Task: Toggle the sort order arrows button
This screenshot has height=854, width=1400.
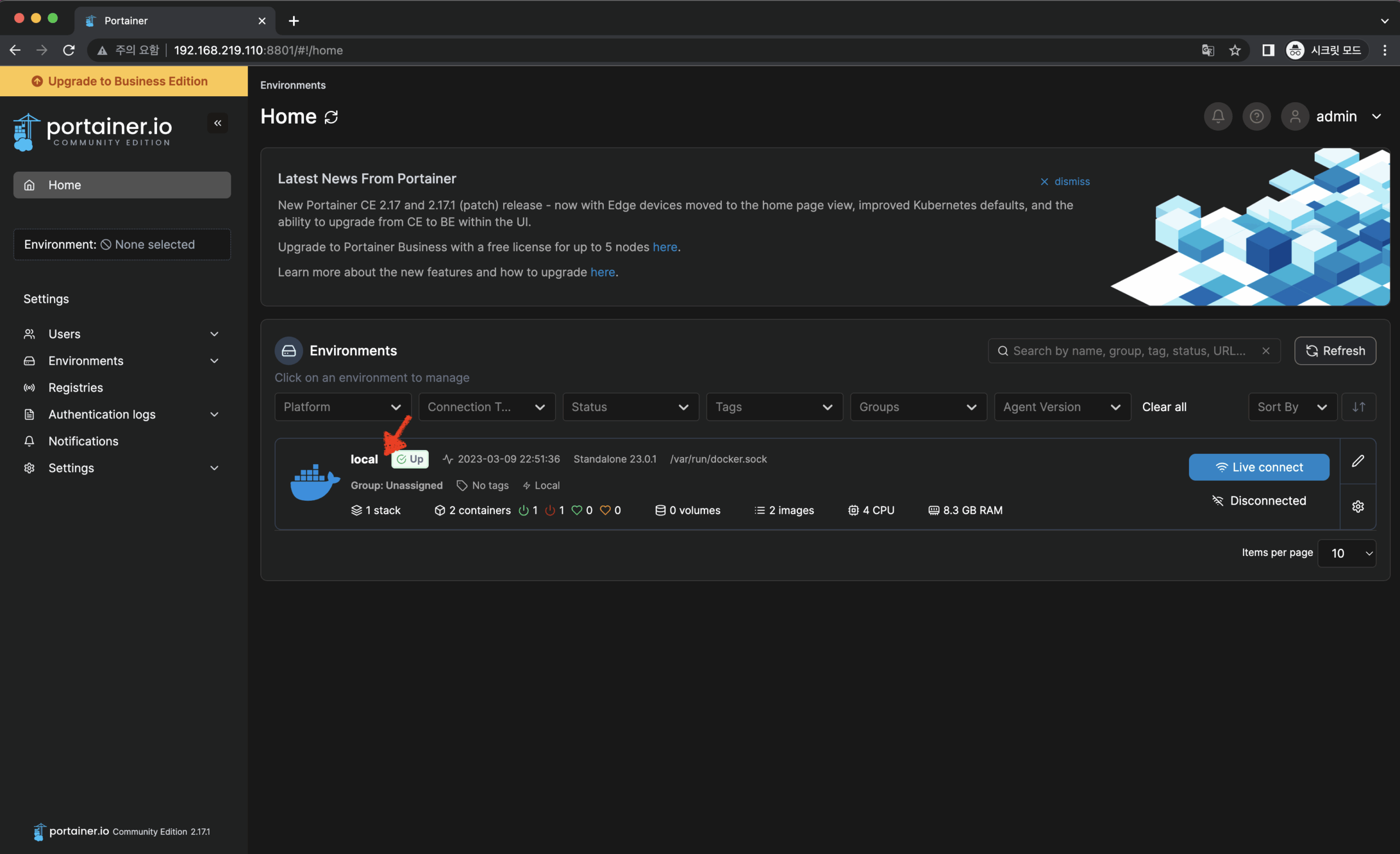Action: (1358, 407)
